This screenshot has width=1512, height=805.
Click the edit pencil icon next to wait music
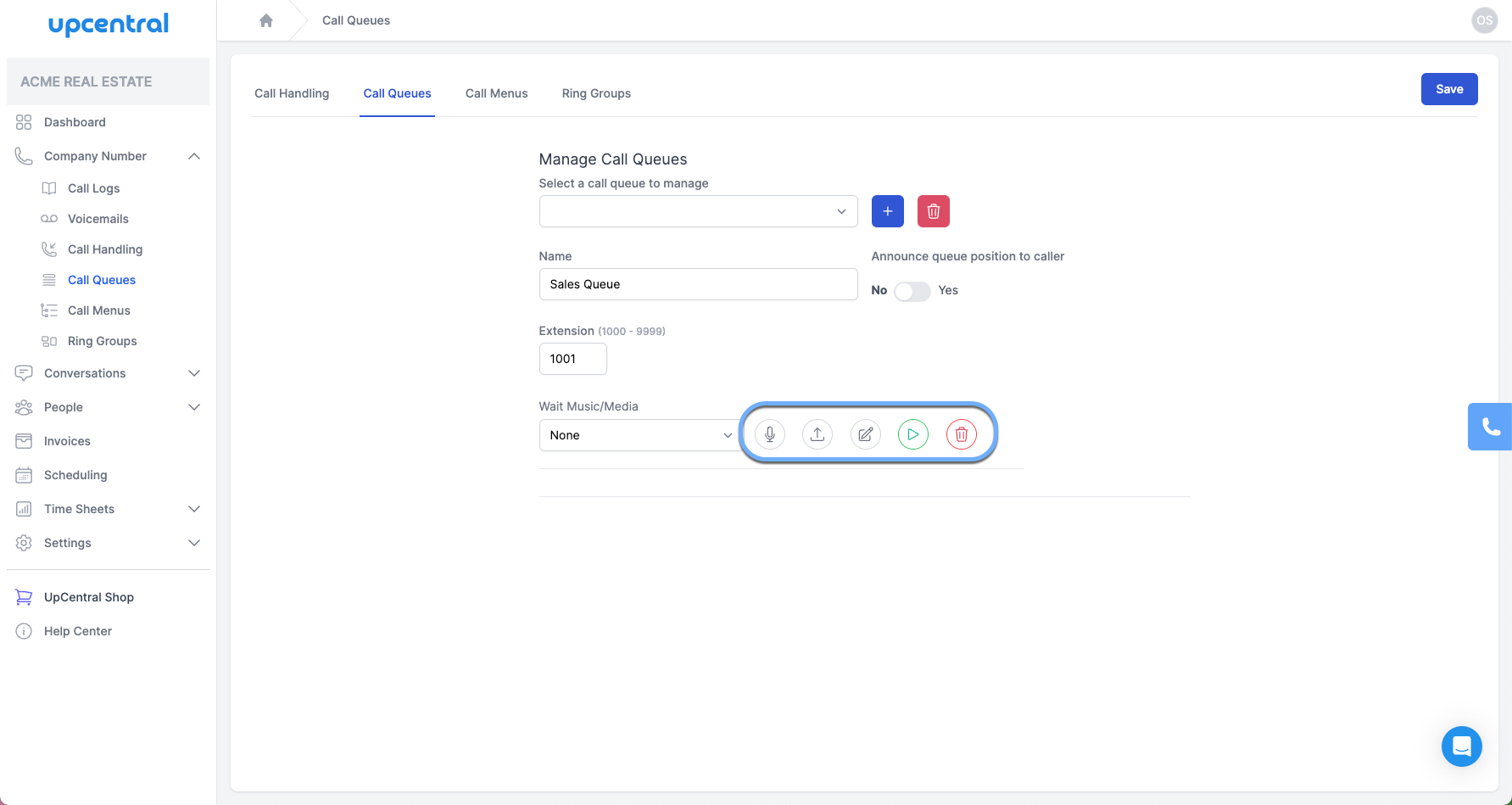[865, 433]
